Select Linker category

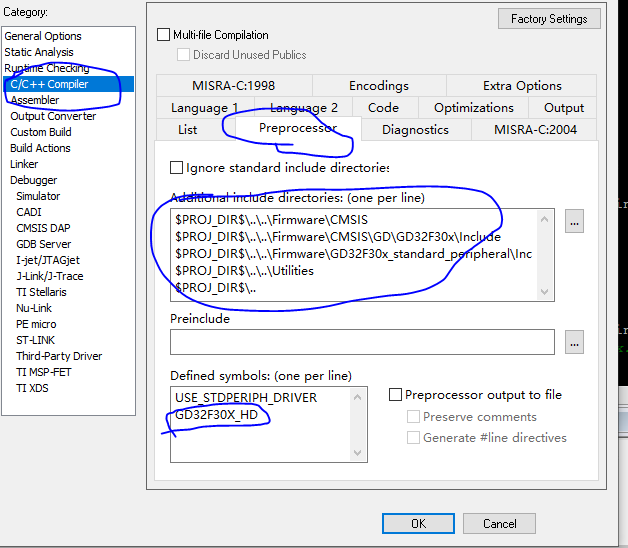pos(24,164)
